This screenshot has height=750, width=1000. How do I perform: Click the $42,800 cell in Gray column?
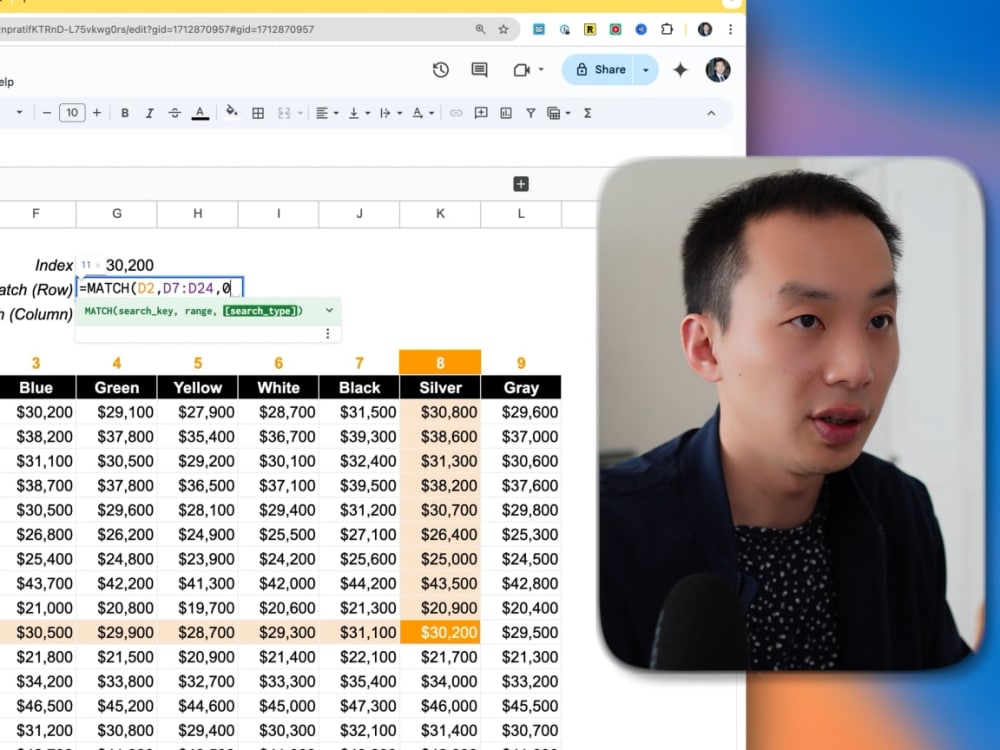pyautogui.click(x=521, y=583)
